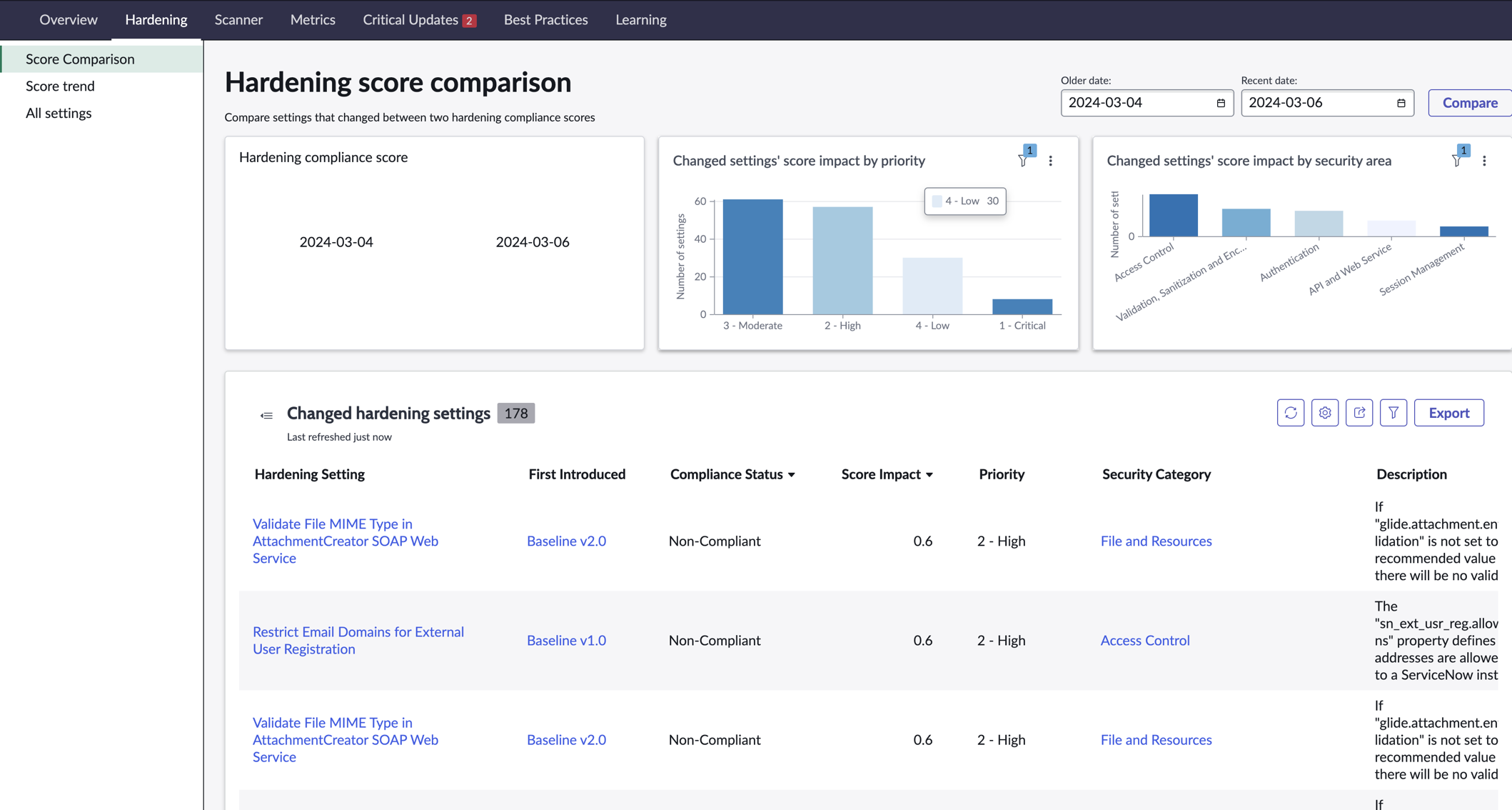
Task: Open Restrict Email Domains for External User Registration
Action: coord(358,640)
